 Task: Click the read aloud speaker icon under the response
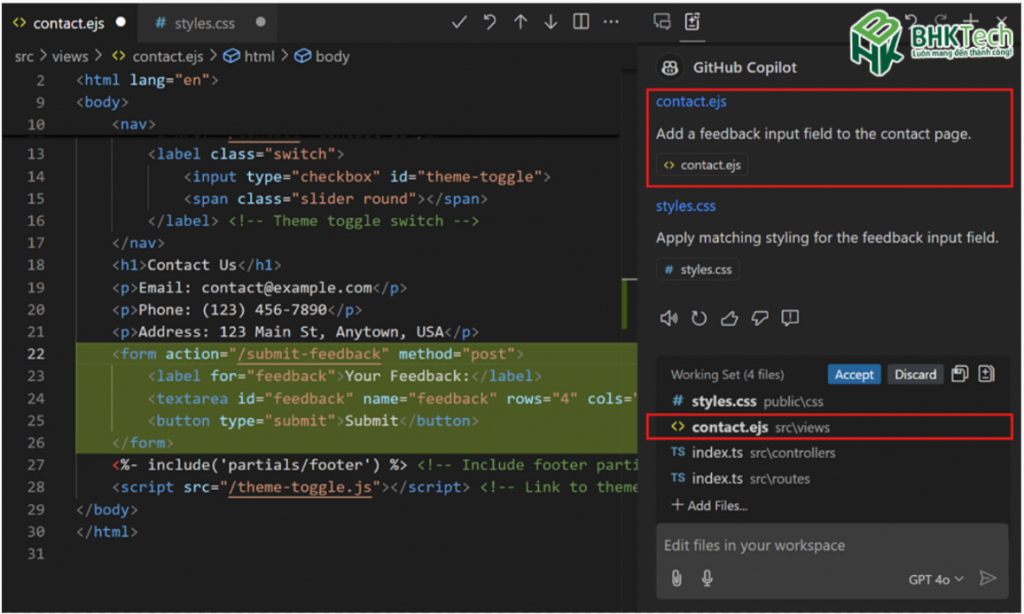(669, 317)
